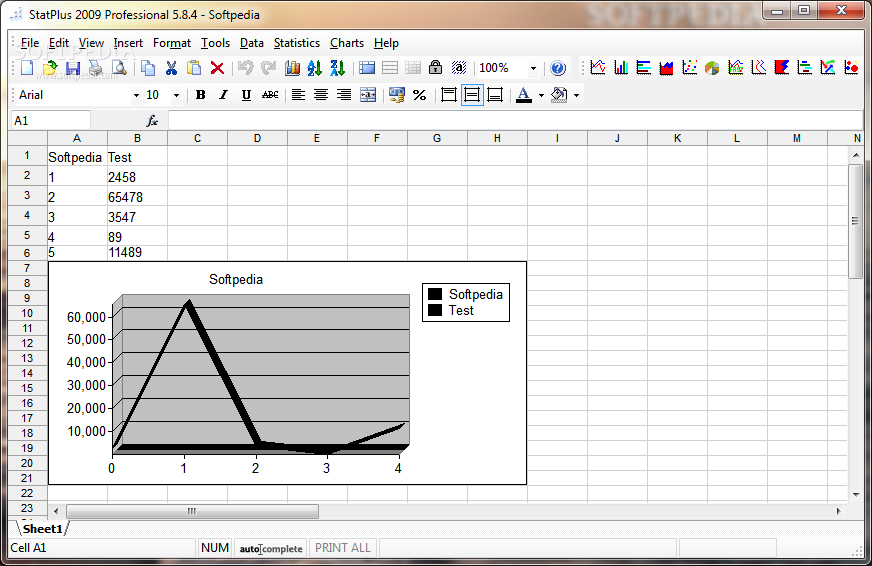Apply currency format with coins icon
Image resolution: width=872 pixels, height=566 pixels.
(397, 95)
